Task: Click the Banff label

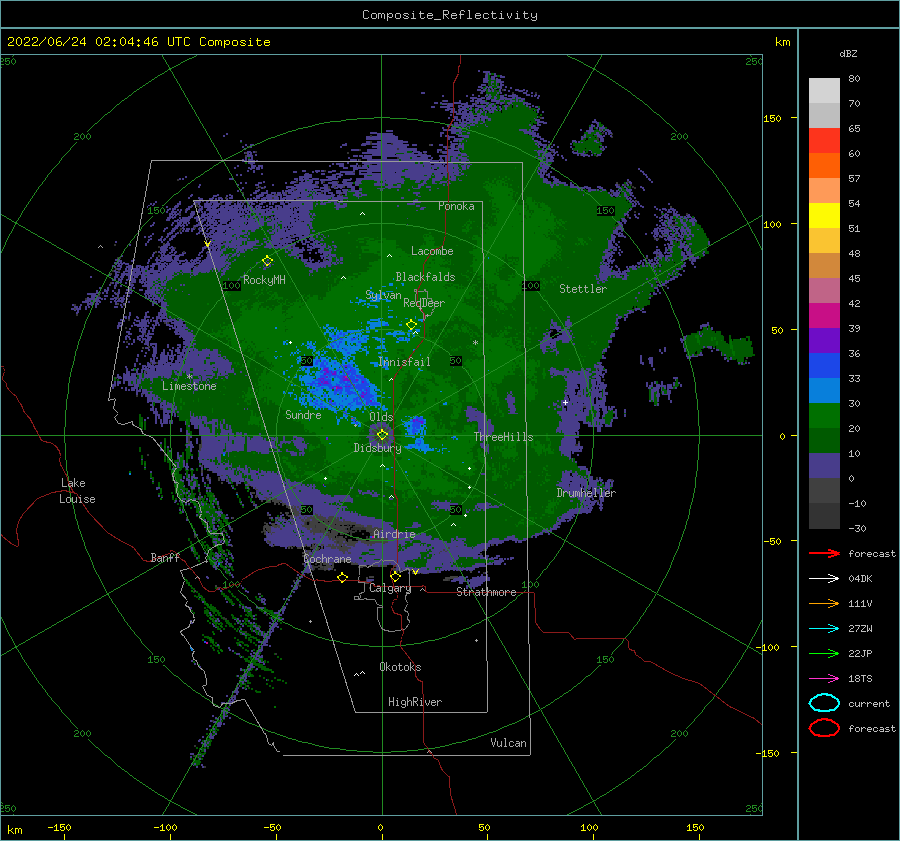Action: pyautogui.click(x=165, y=557)
